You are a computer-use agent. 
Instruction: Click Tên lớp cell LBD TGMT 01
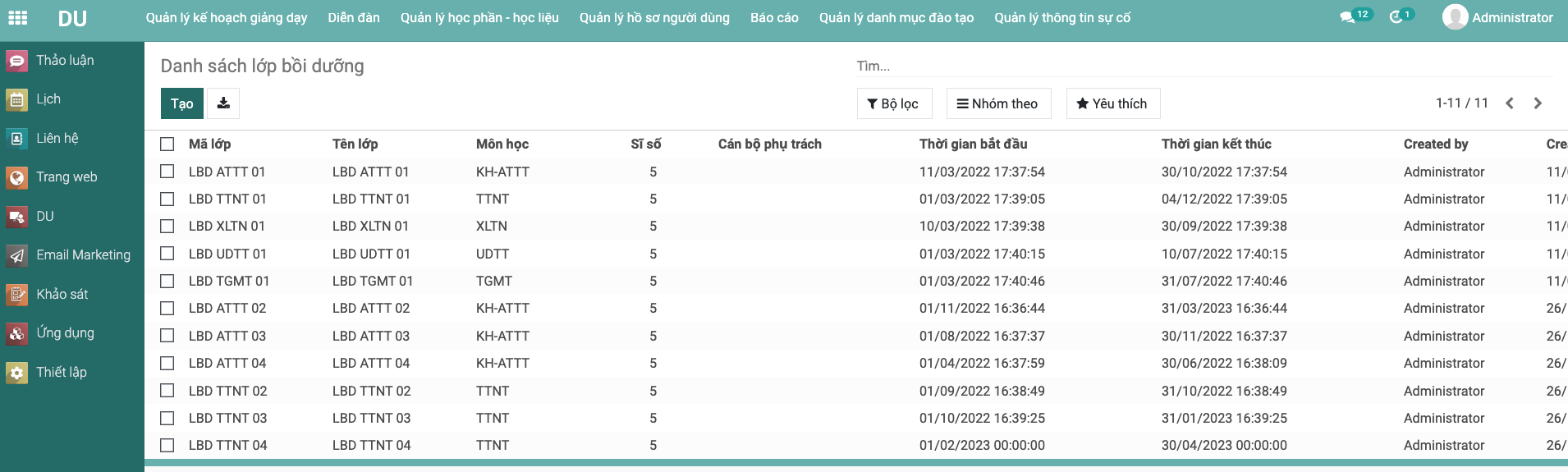(373, 281)
